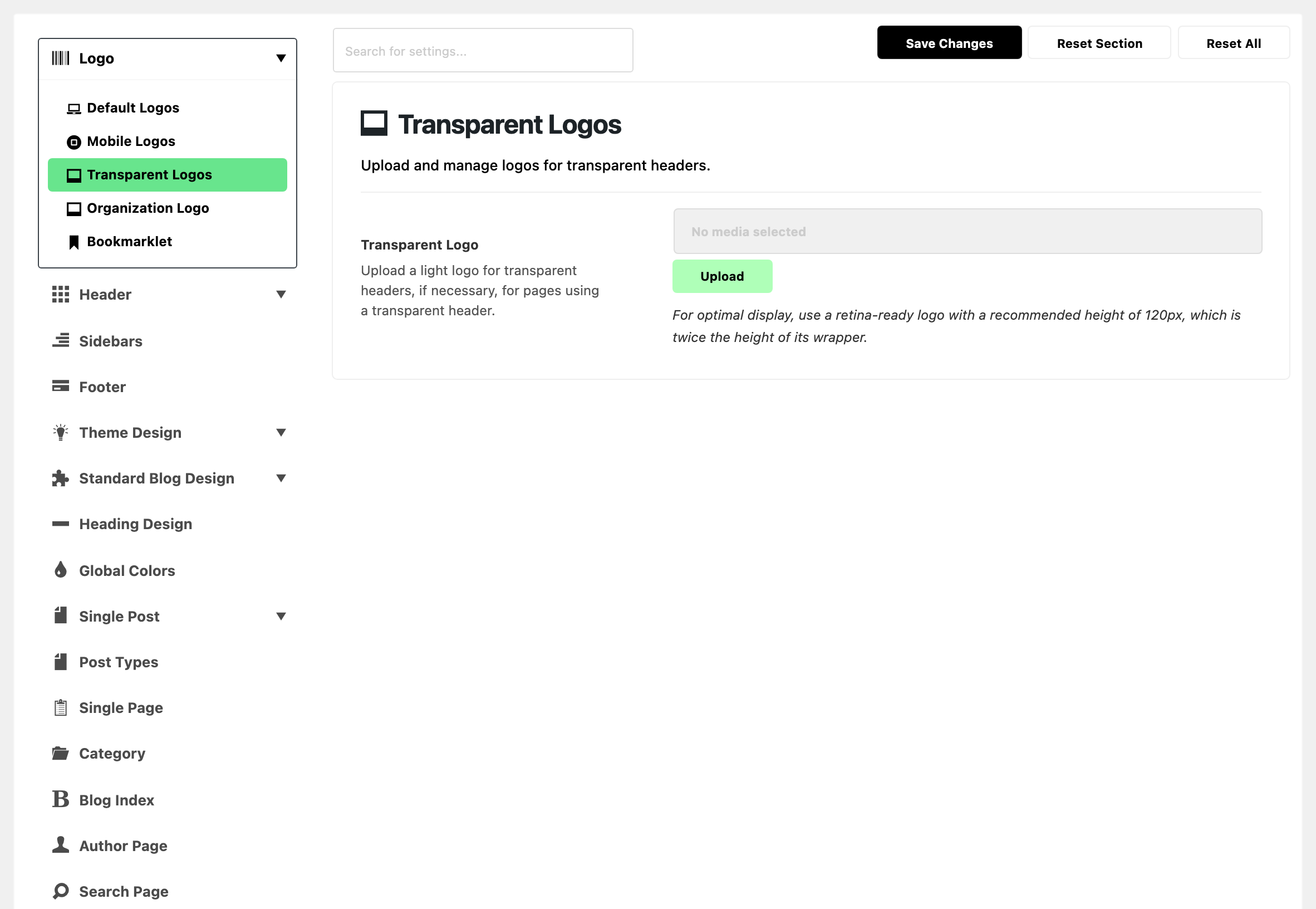
Task: Click the Reset All button
Action: point(1234,43)
